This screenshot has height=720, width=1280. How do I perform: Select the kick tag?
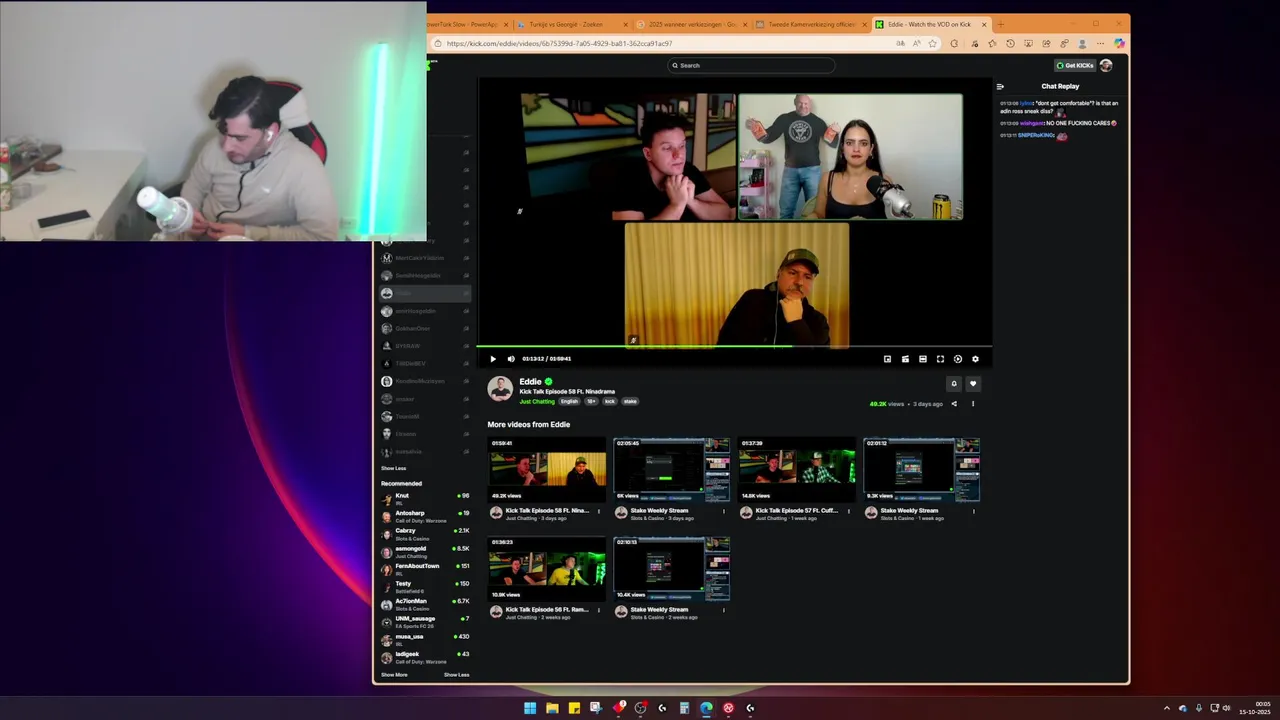(610, 401)
